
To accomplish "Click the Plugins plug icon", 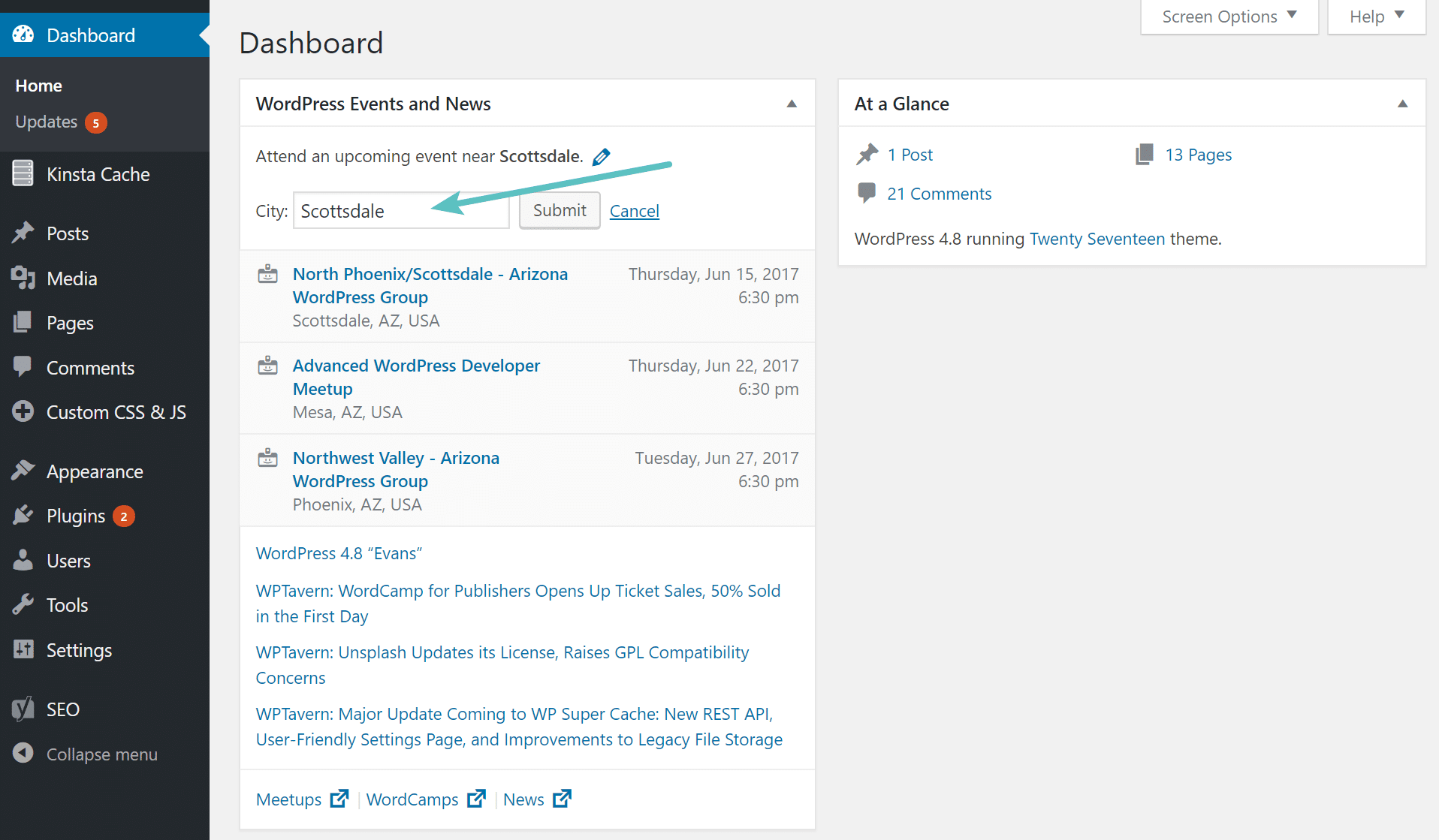I will [x=23, y=516].
